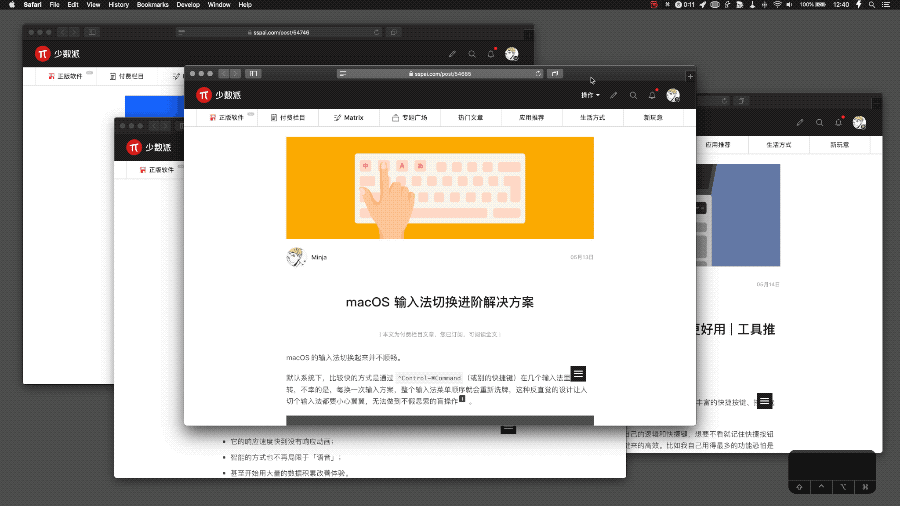Open the 新玩意 tab in the front window
900x506 pixels.
click(x=653, y=118)
